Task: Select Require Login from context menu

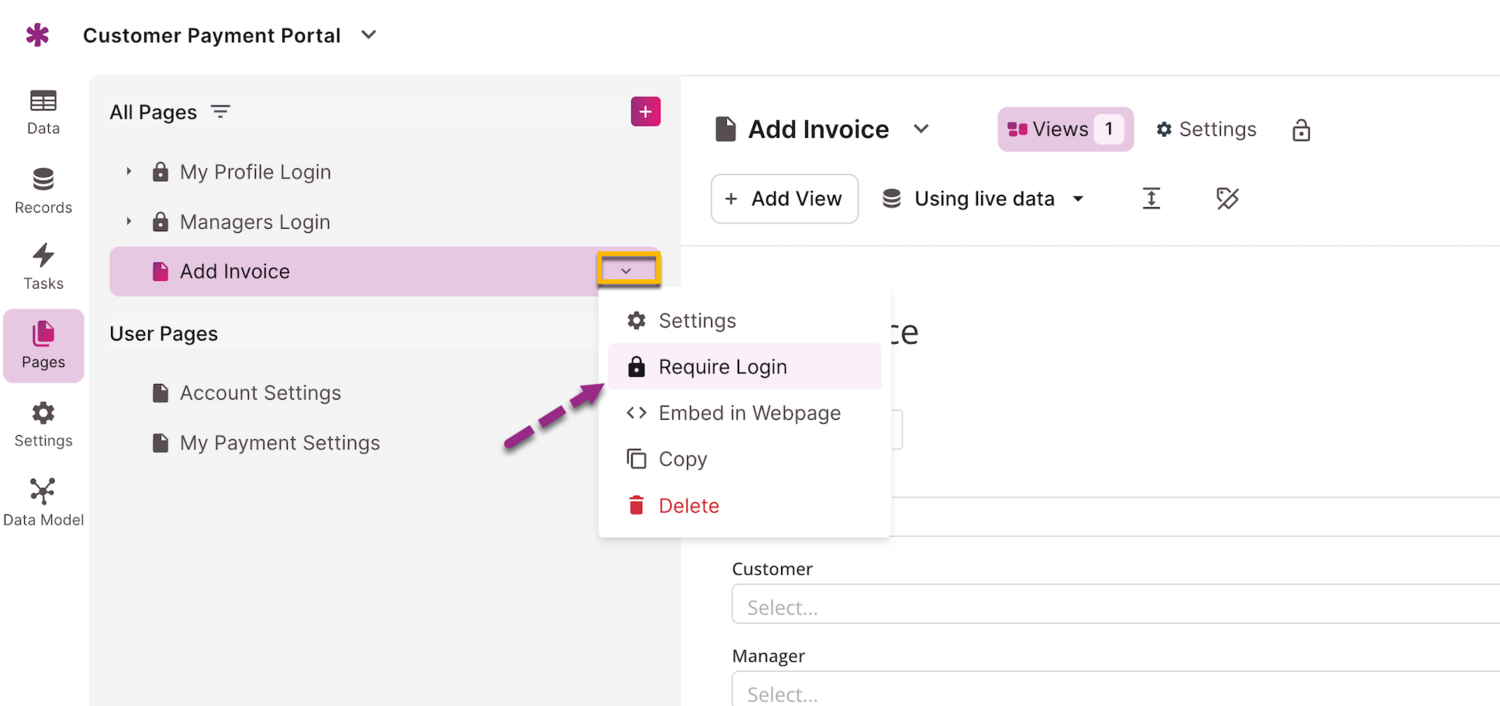Action: pos(722,367)
